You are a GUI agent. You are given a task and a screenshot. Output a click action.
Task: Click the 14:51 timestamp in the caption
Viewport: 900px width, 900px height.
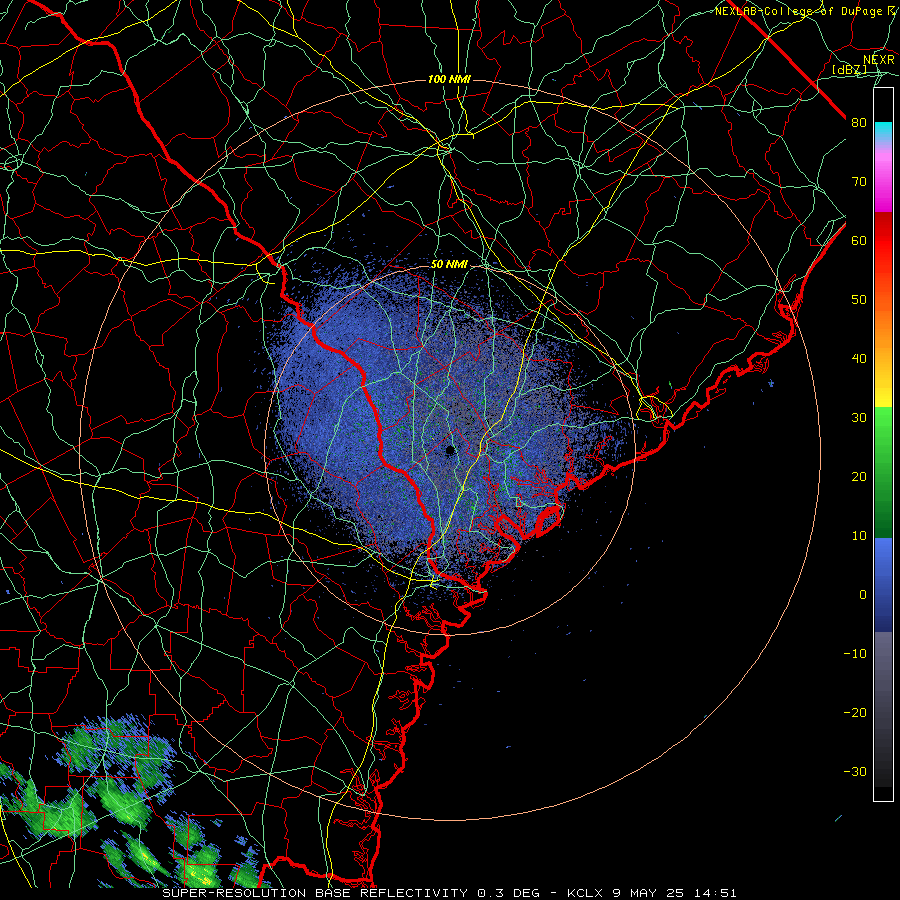[715, 893]
